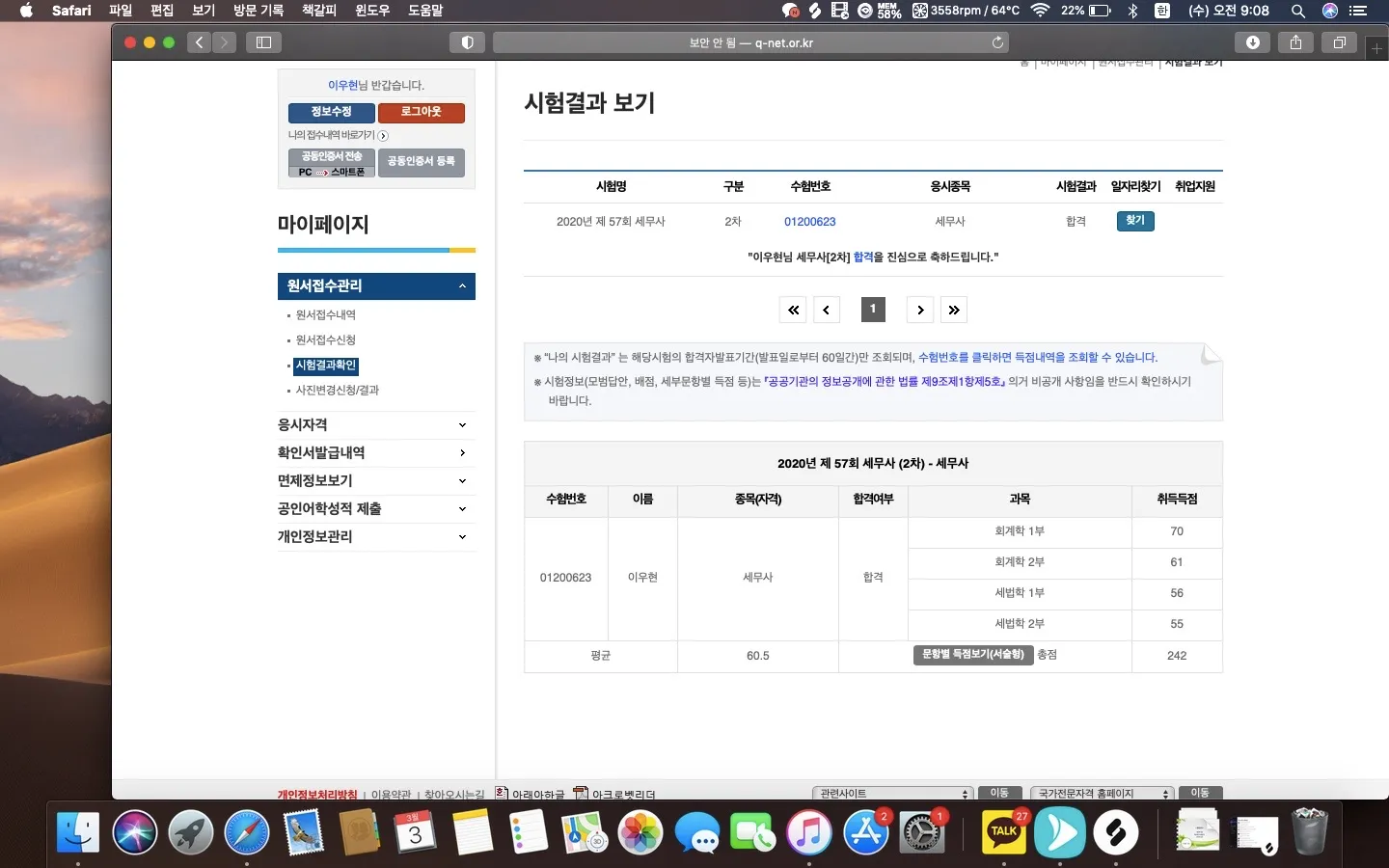Show the Safari sidebar
This screenshot has width=1389, height=868.
click(263, 42)
